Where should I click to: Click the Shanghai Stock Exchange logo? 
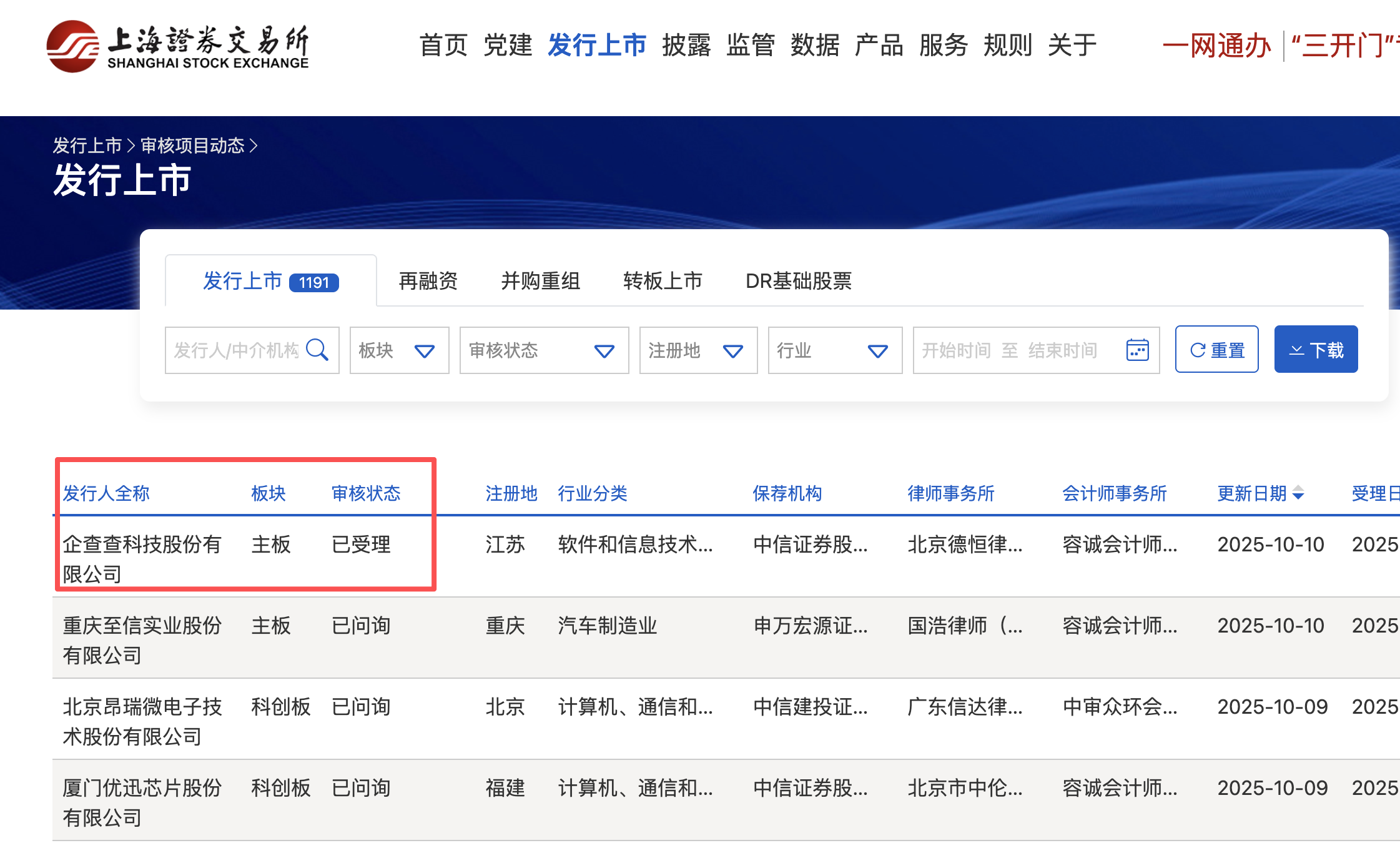pos(178,46)
